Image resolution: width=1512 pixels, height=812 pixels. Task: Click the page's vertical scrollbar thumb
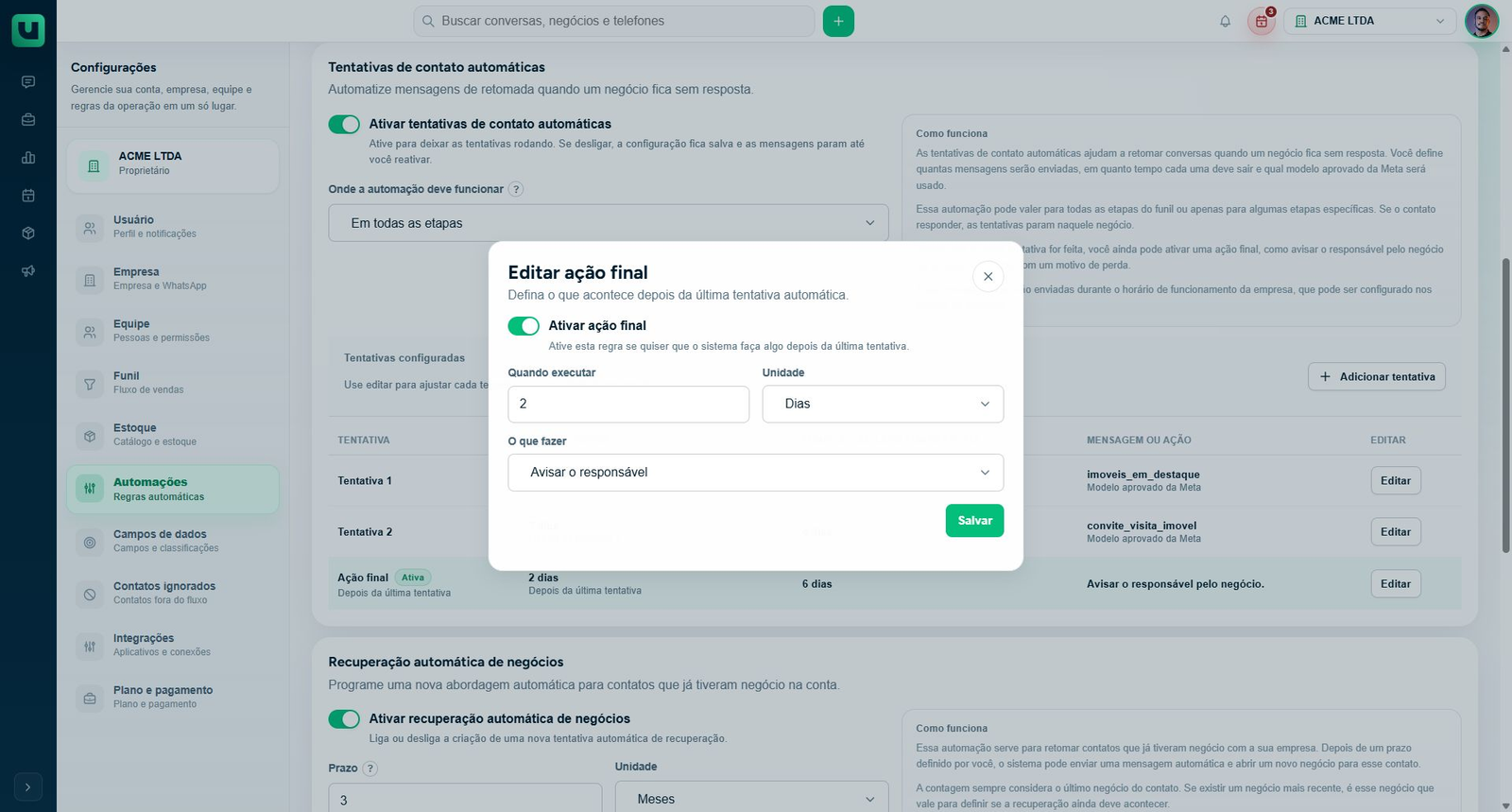click(x=1505, y=405)
